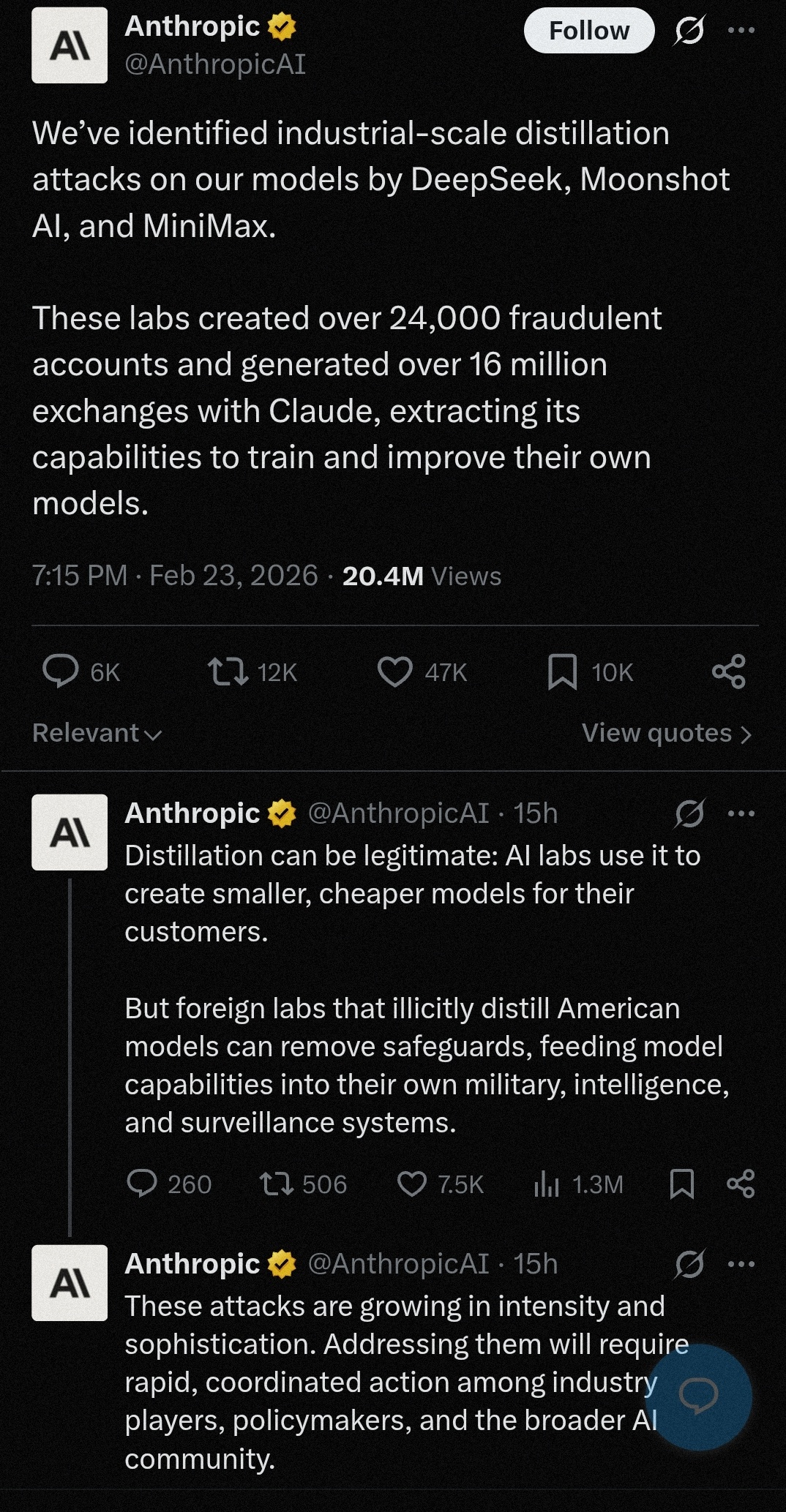Share the 'Distillation can be legitimate' reply
Image resolution: width=786 pixels, height=1512 pixels.
[x=741, y=1183]
